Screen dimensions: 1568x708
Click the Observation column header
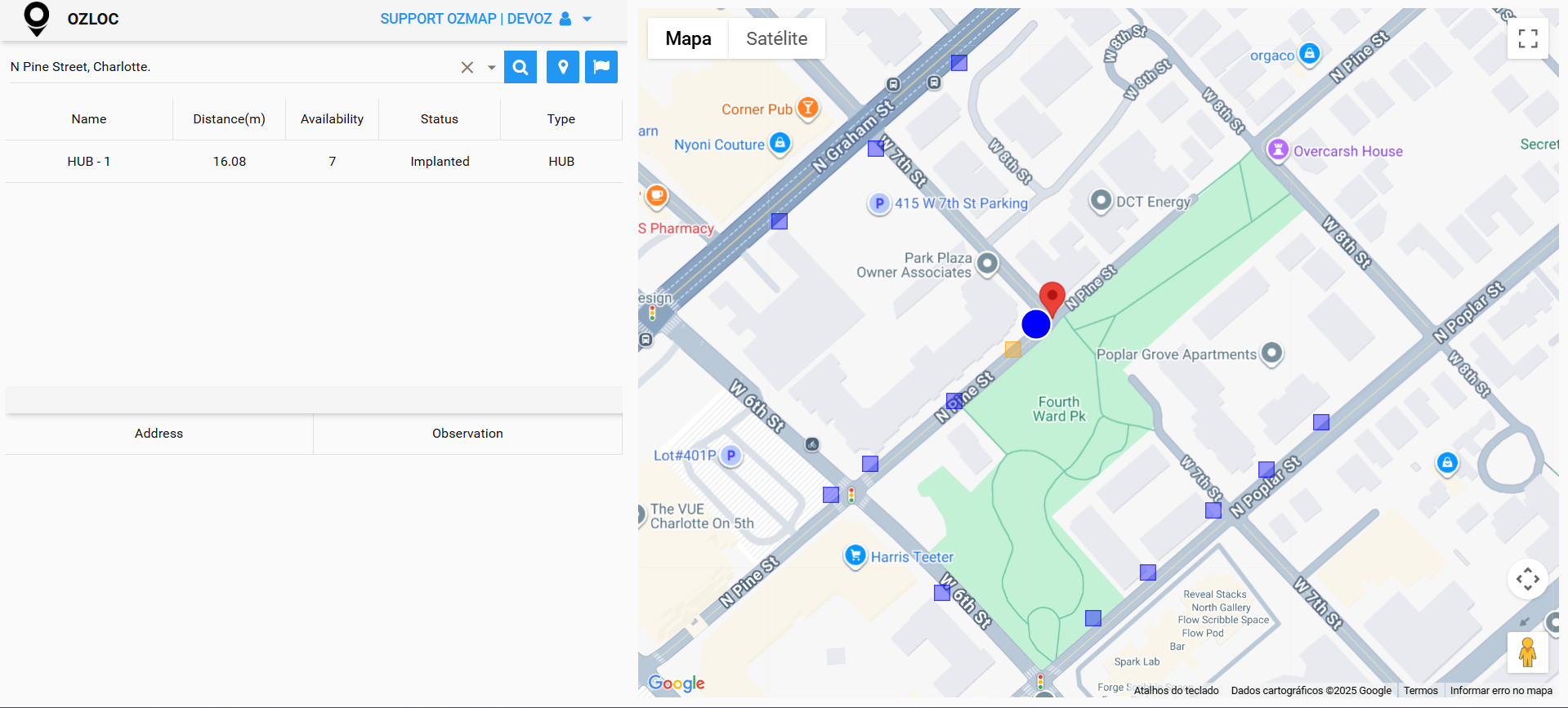coord(468,434)
